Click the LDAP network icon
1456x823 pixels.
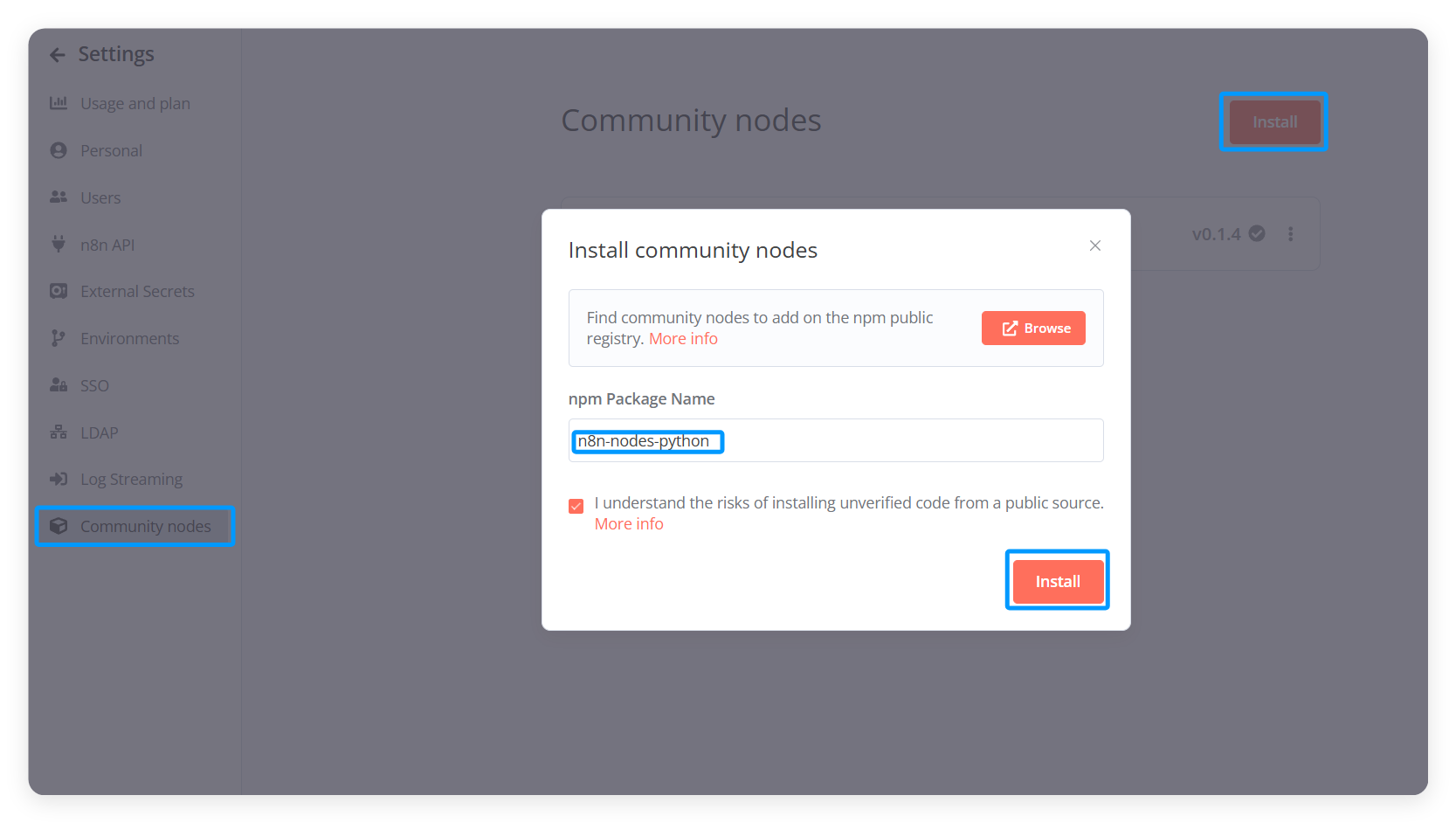pyautogui.click(x=59, y=432)
